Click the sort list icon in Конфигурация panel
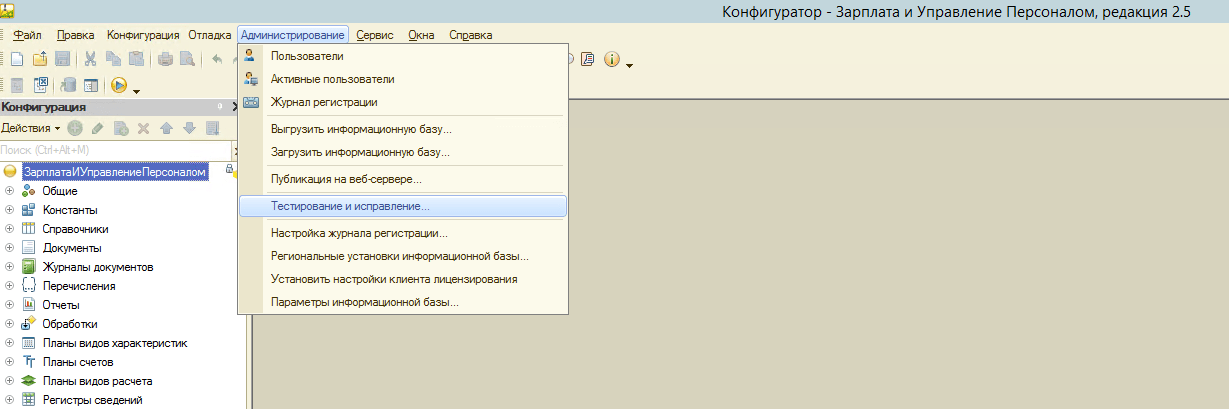1229x409 pixels. coord(211,128)
